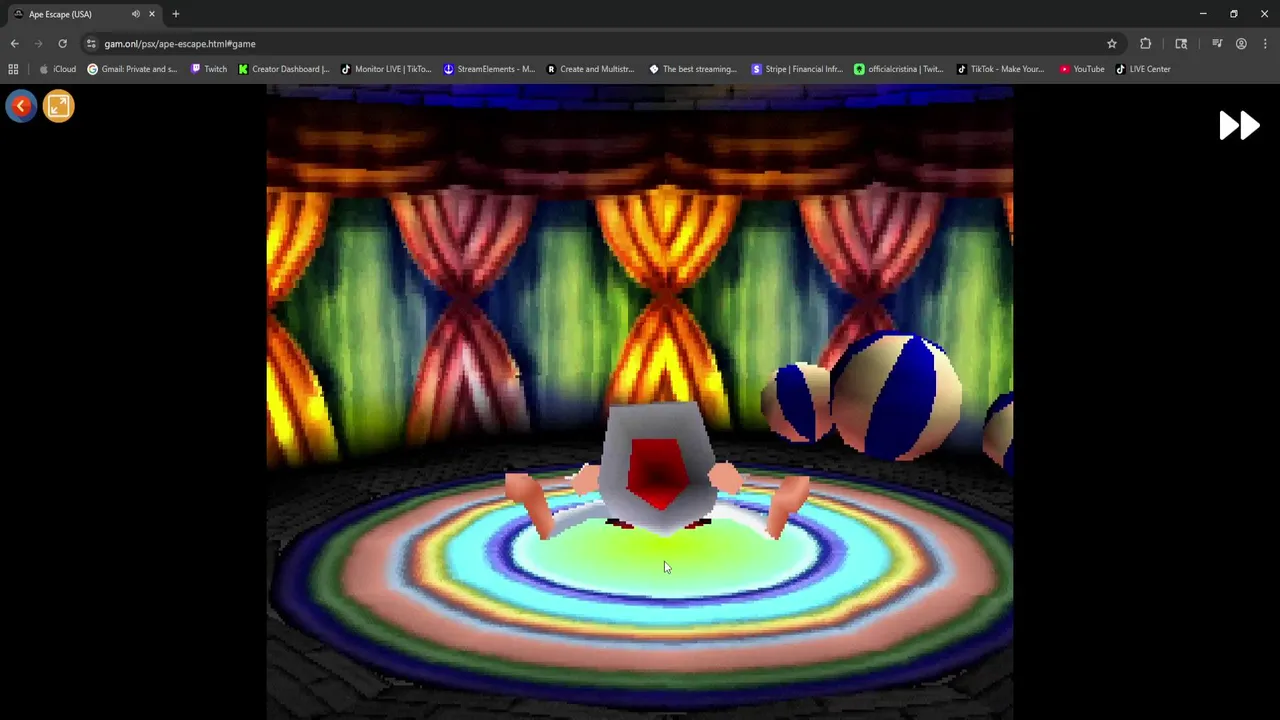The image size is (1280, 720).
Task: Open the officialcristina | Twit... bookmark
Action: coord(899,69)
